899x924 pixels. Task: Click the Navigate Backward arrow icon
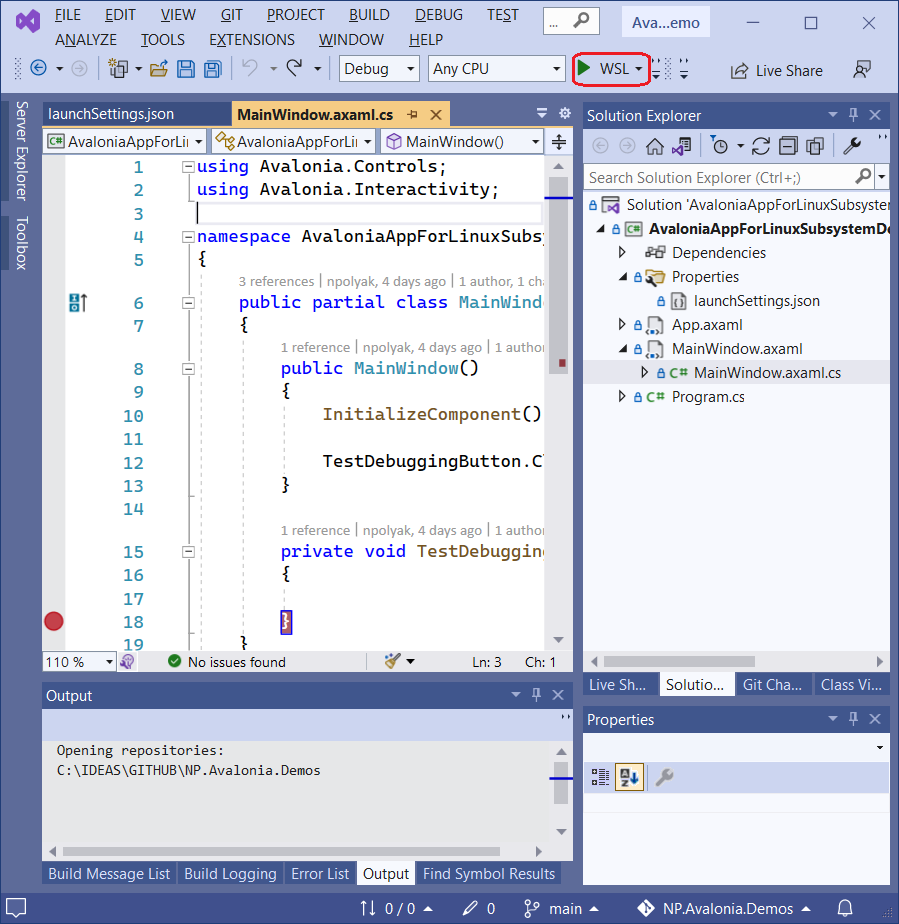coord(38,68)
